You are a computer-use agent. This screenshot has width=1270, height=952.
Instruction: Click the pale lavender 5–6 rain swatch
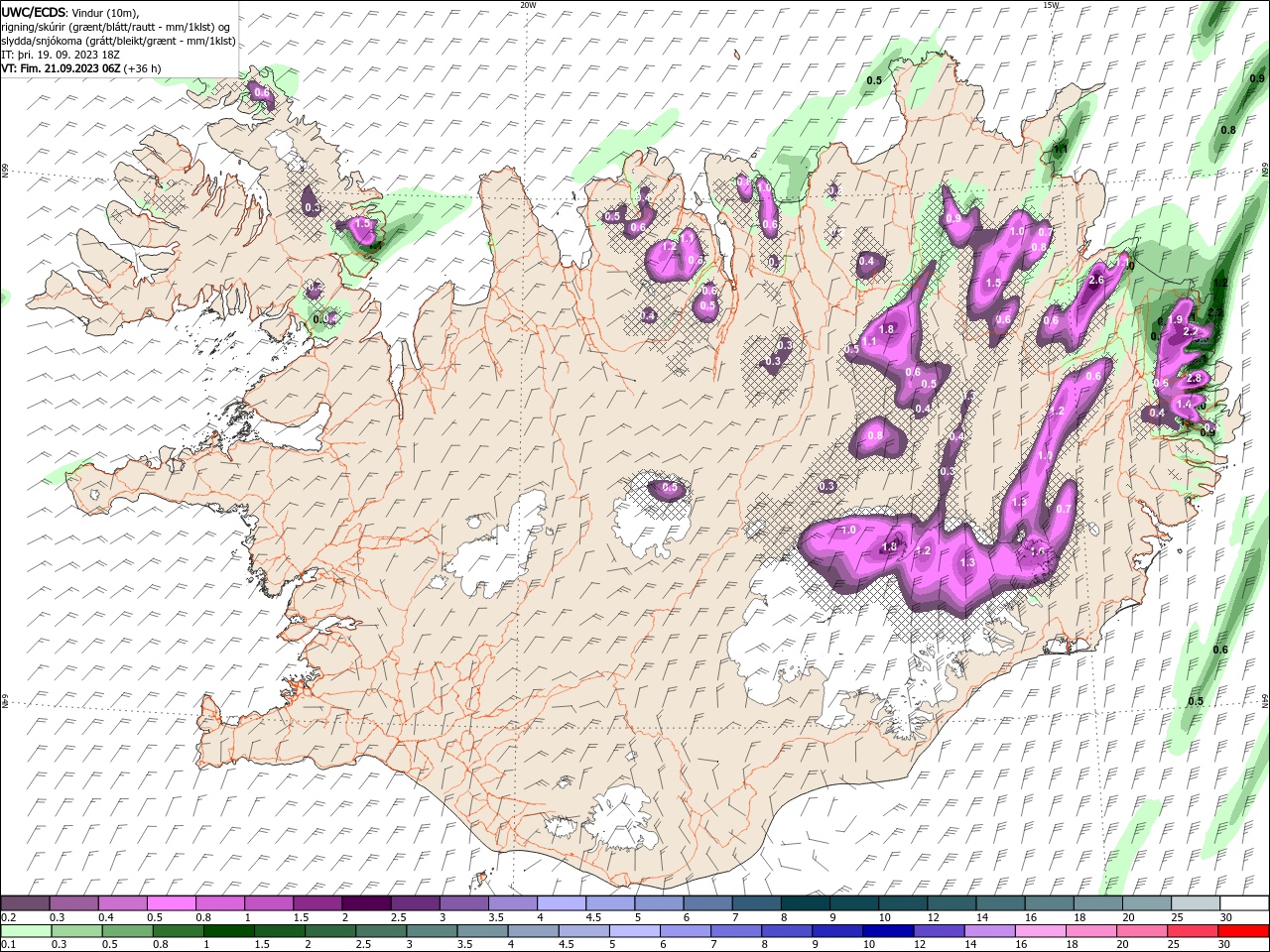(x=634, y=931)
